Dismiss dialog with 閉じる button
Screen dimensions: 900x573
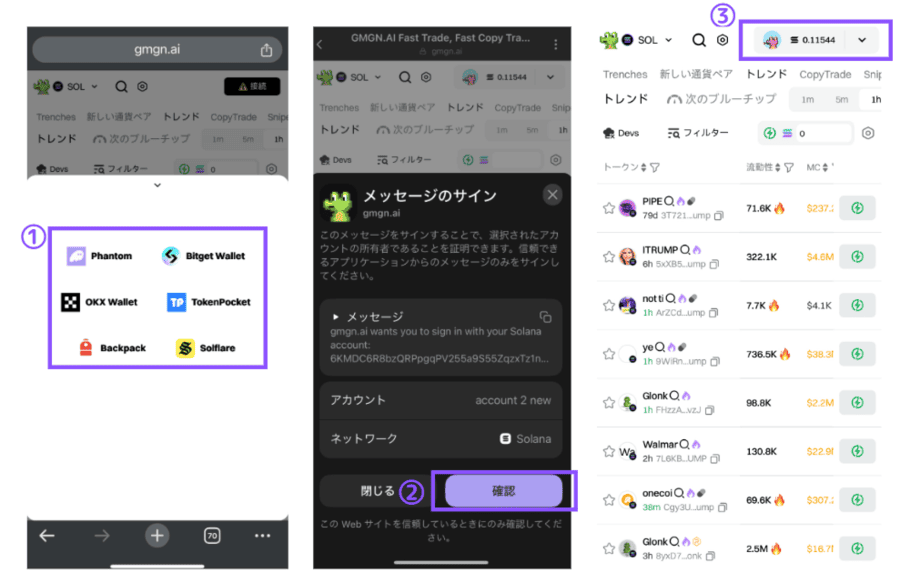tap(377, 491)
